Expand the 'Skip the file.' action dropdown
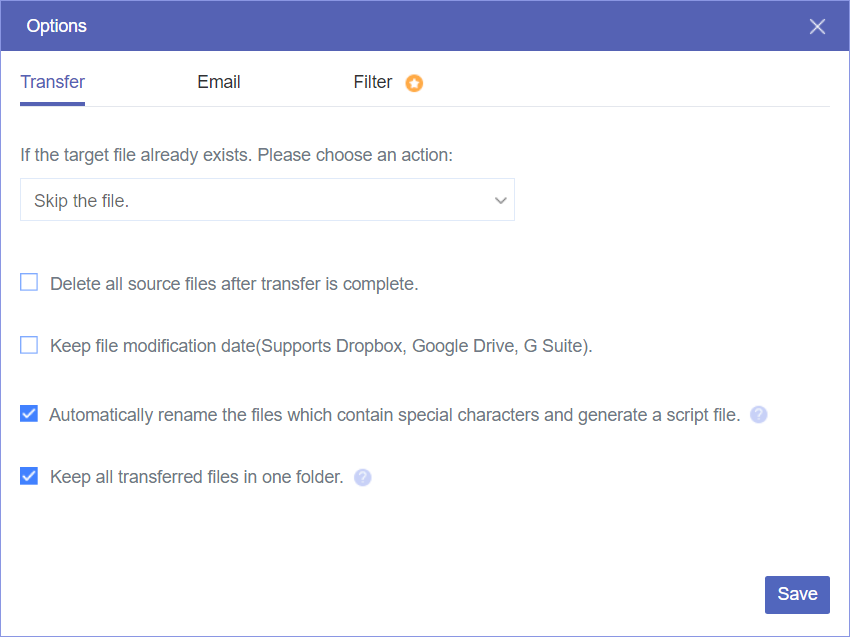Screen dimensions: 850x637 (x=267, y=200)
